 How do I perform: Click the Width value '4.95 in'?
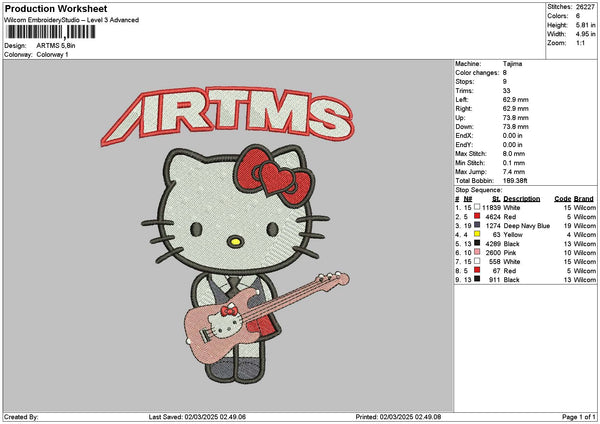point(585,34)
